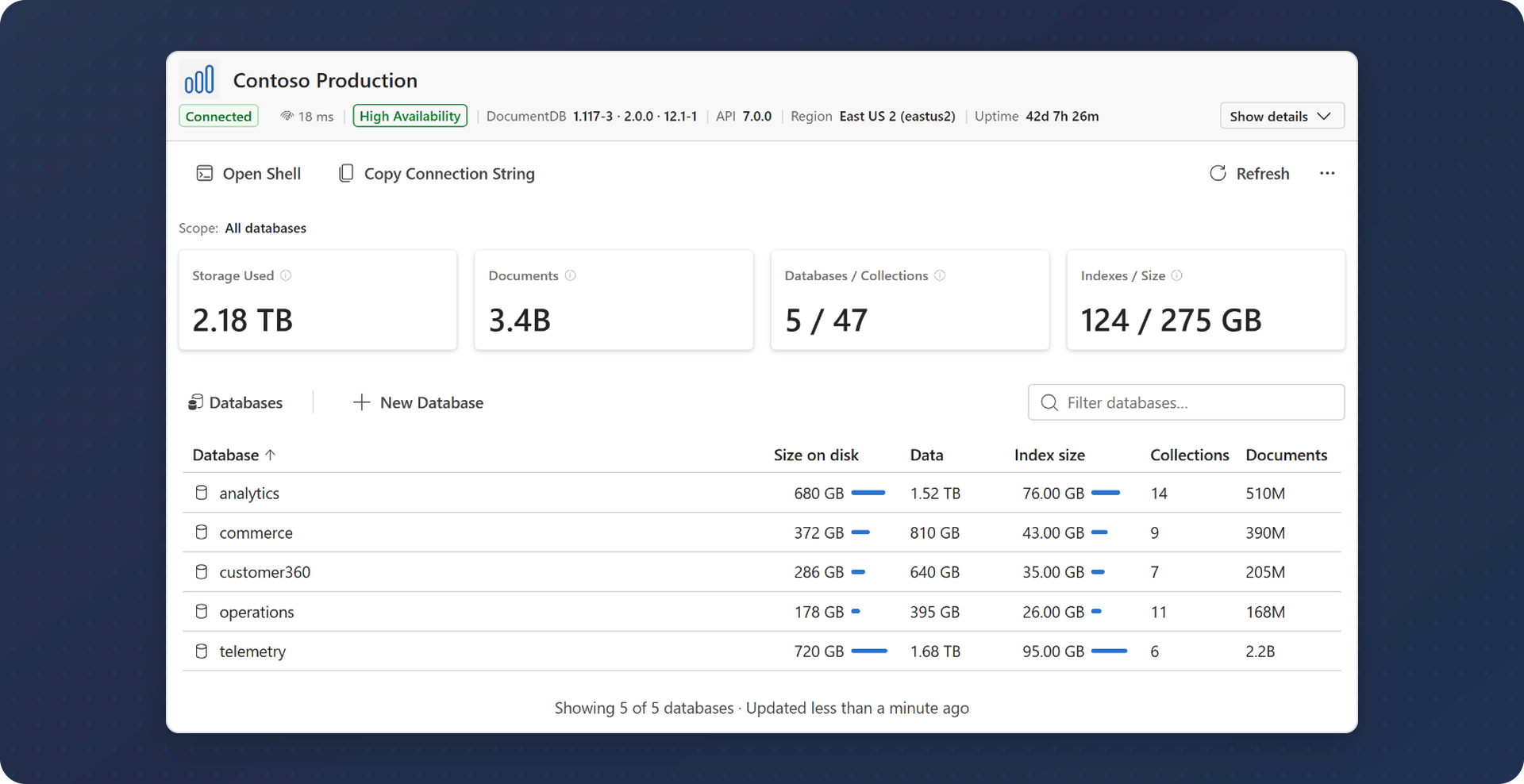The width and height of the screenshot is (1524, 784).
Task: Click the Open Shell terminal icon
Action: pos(205,173)
